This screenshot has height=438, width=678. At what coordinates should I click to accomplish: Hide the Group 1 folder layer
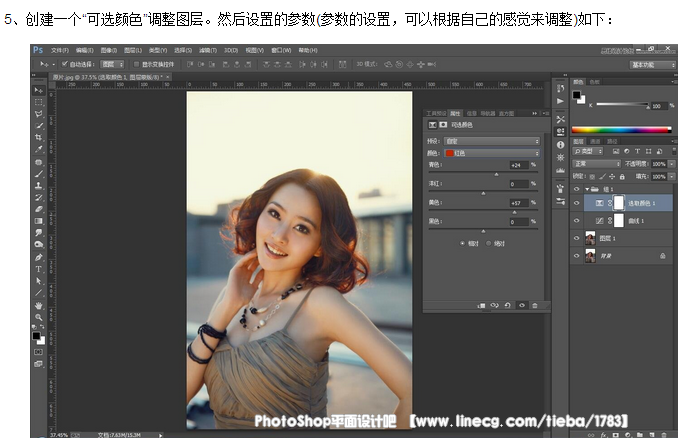[x=576, y=189]
